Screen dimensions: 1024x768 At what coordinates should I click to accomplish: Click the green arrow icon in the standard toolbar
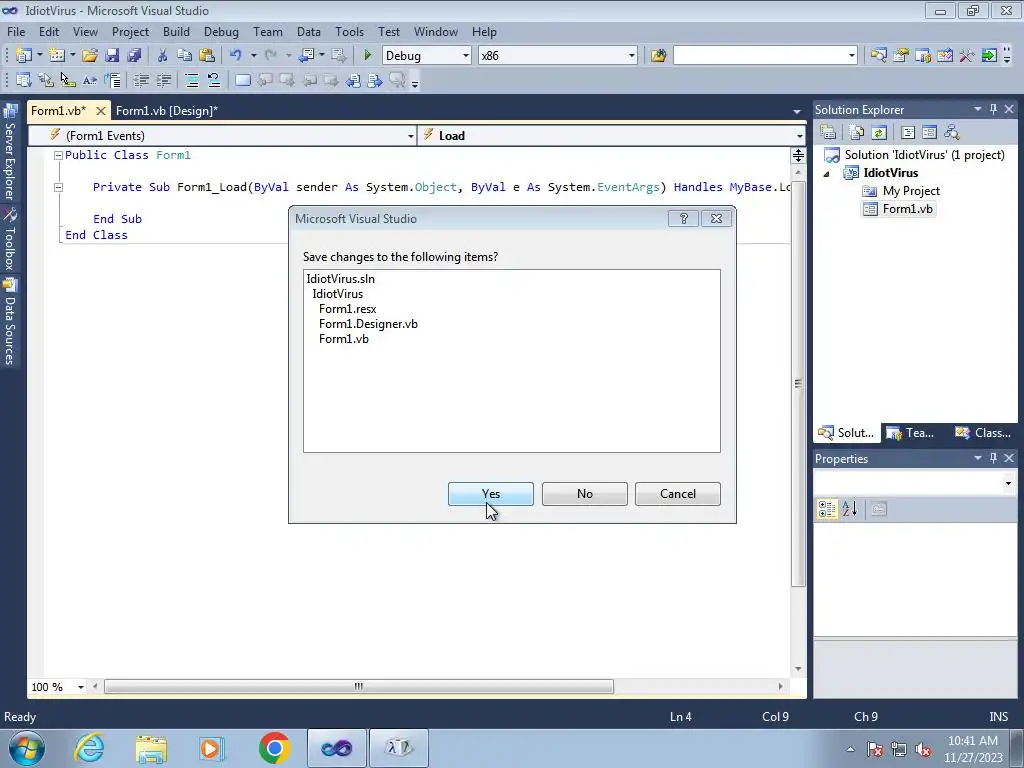tap(989, 56)
